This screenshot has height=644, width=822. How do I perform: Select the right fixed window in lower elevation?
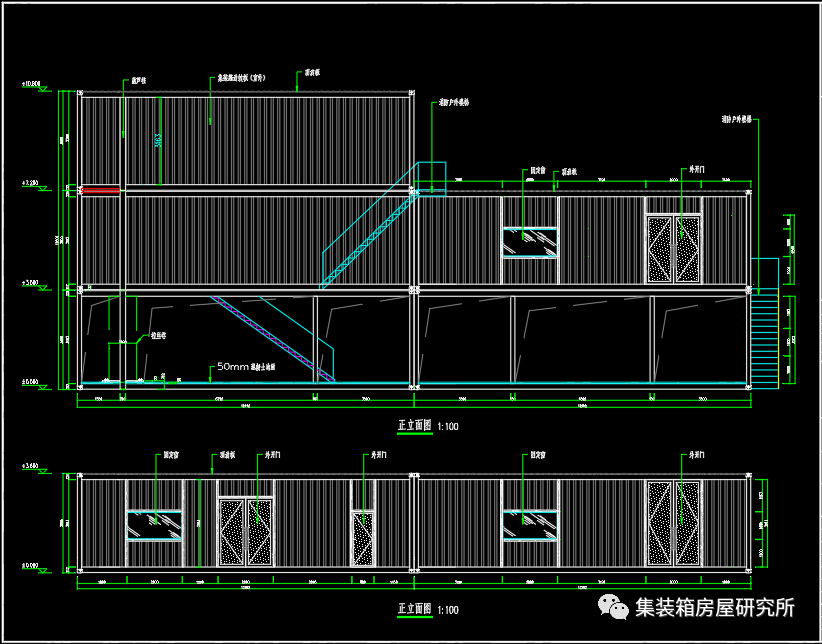[x=530, y=525]
